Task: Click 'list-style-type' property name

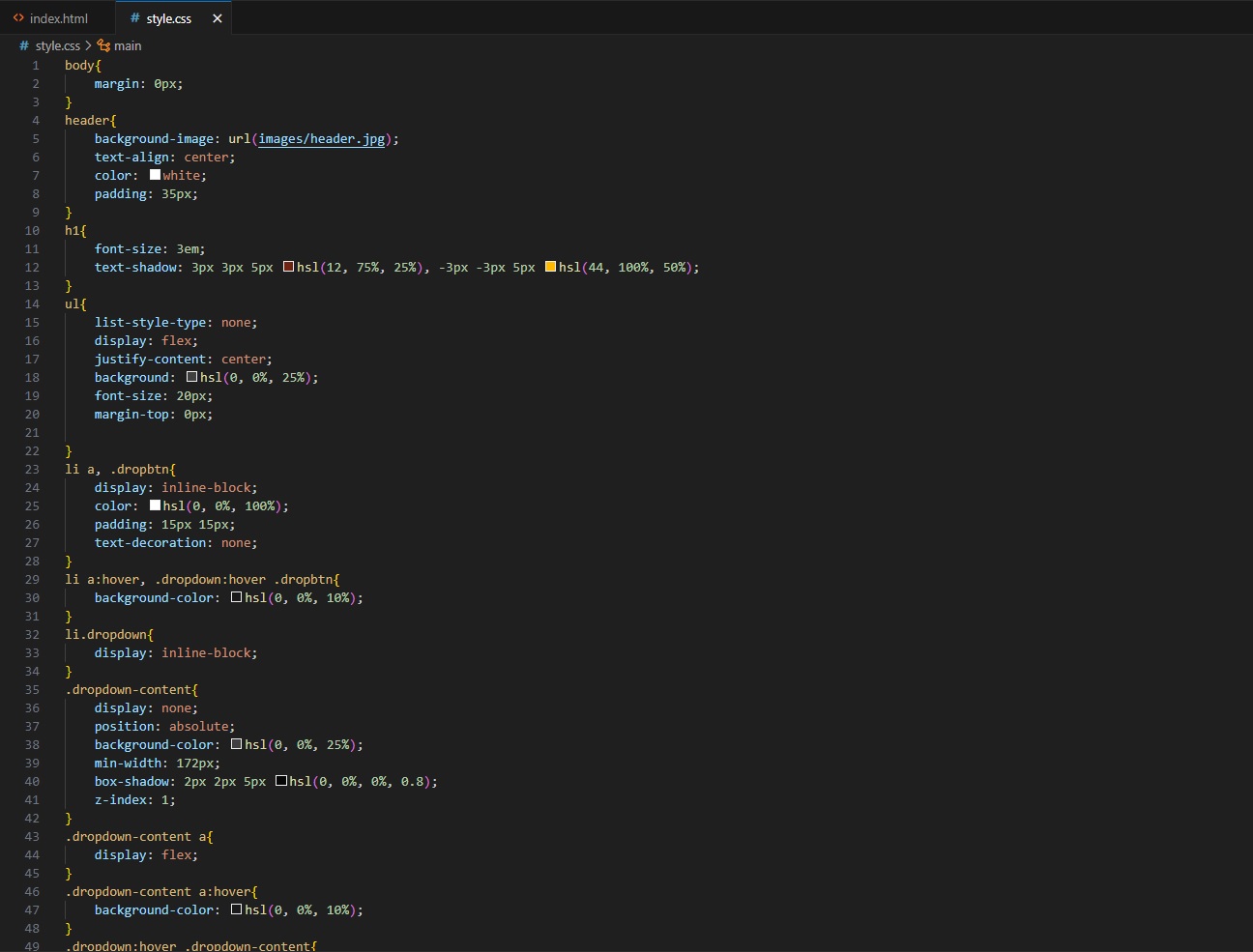Action: coord(150,322)
